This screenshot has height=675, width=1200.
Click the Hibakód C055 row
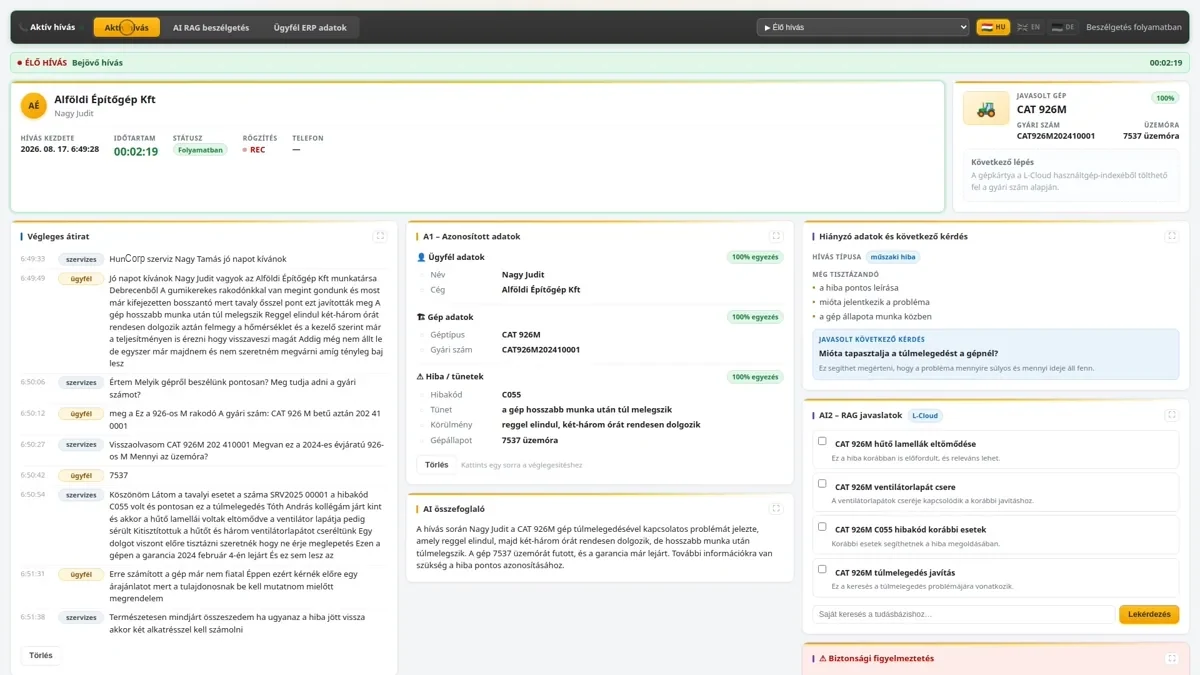coord(600,395)
